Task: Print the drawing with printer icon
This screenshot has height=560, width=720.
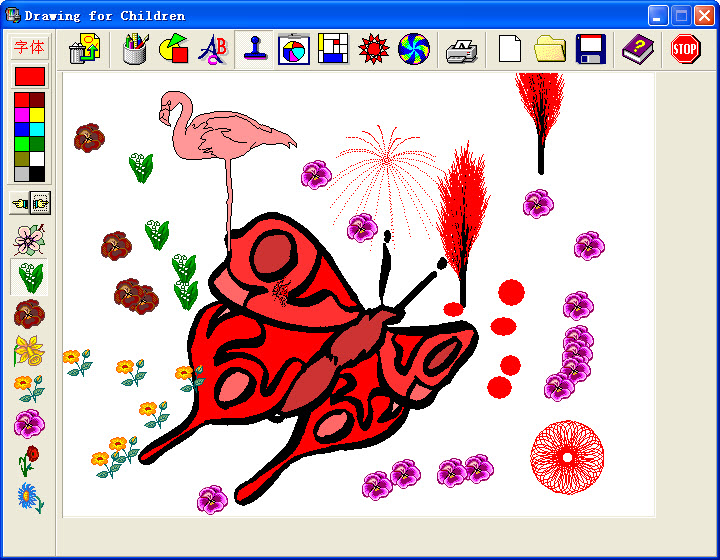Action: (x=461, y=50)
